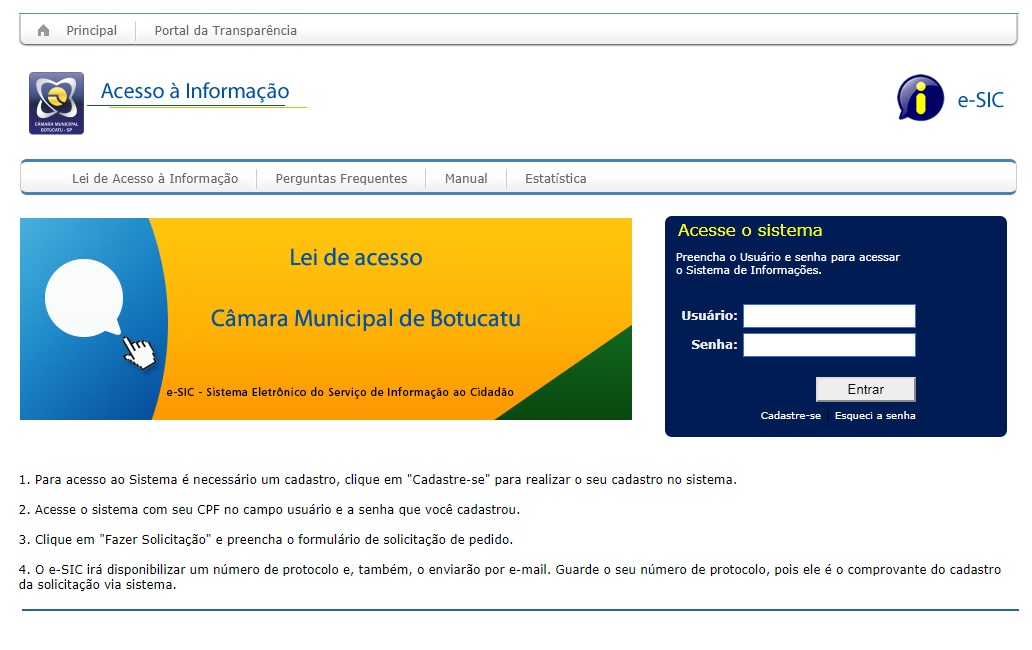Open the "Cadastre-se" registration link
The height and width of the screenshot is (650, 1032).
pyautogui.click(x=790, y=413)
